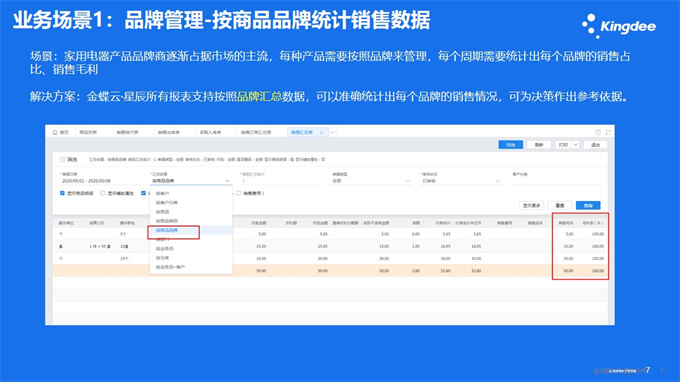Click the 5个 cell in 整件散包 column

point(124,234)
